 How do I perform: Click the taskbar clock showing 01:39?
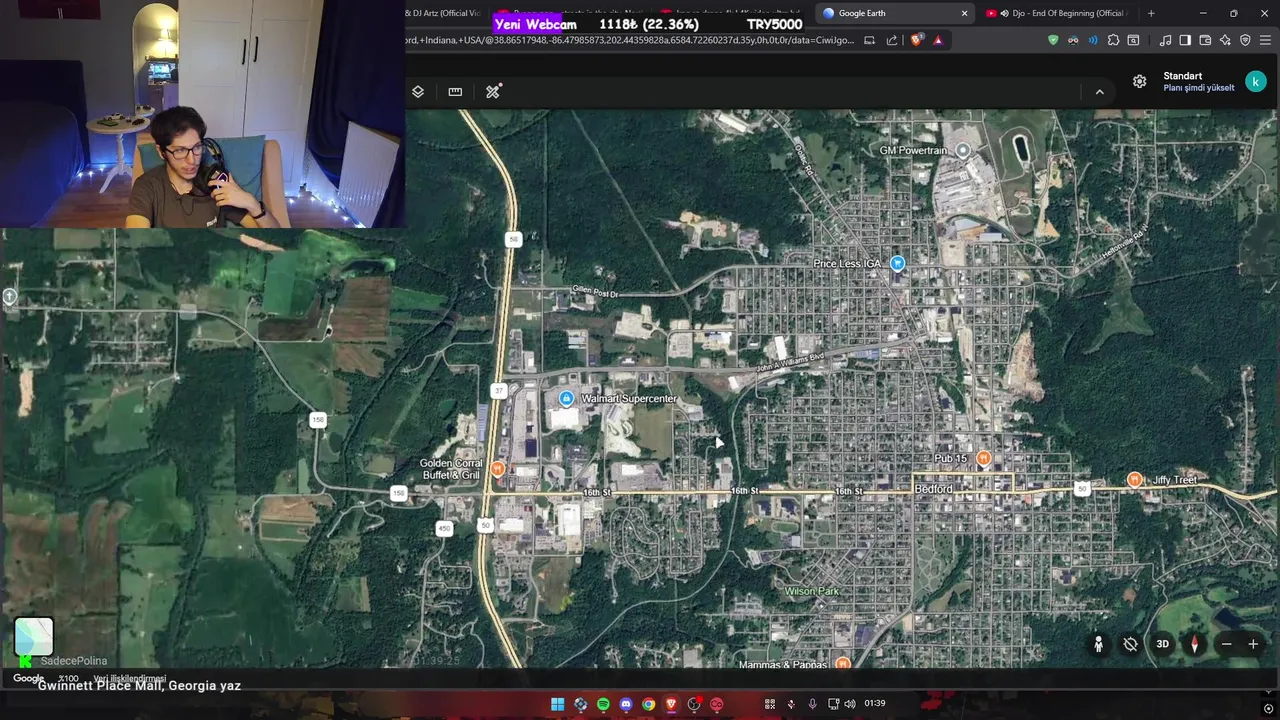pos(874,703)
